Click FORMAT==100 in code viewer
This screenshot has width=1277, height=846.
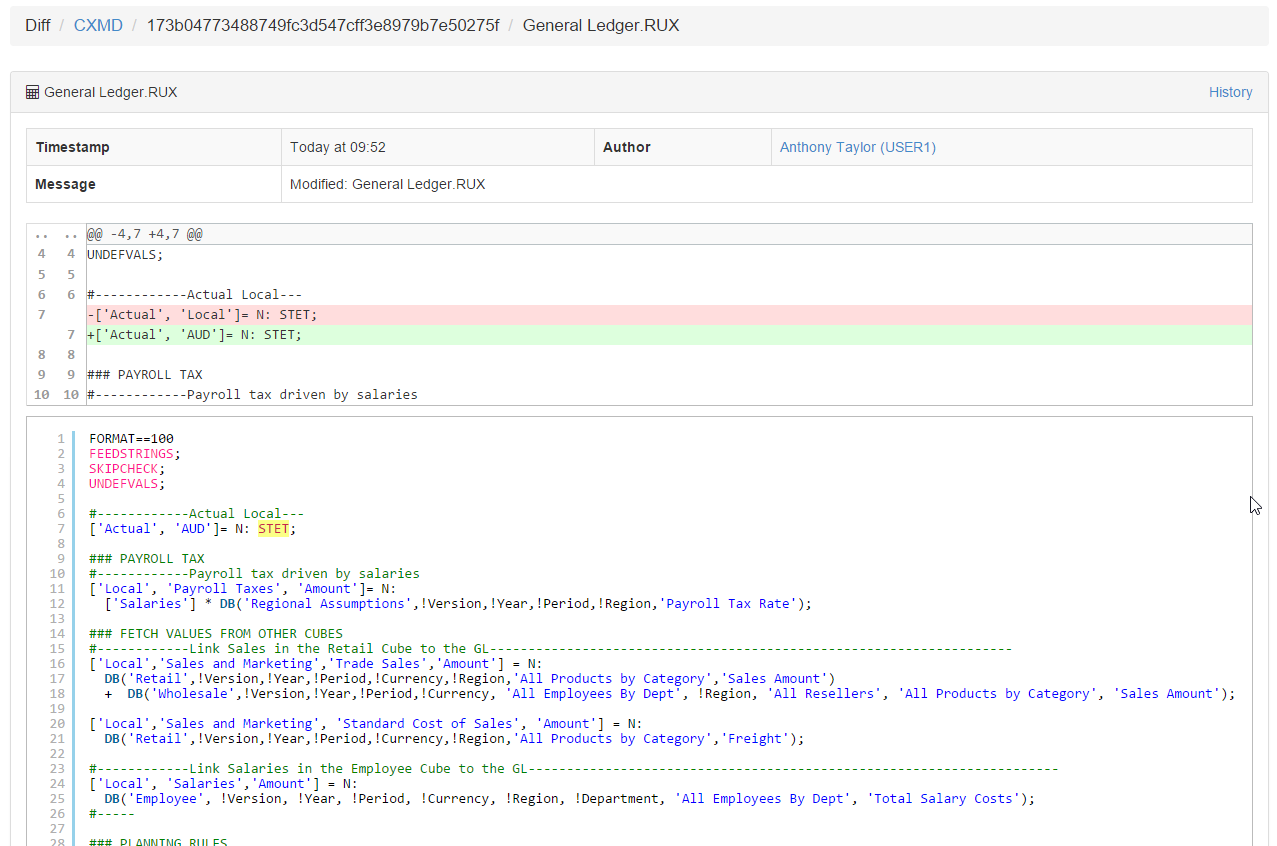tap(131, 438)
